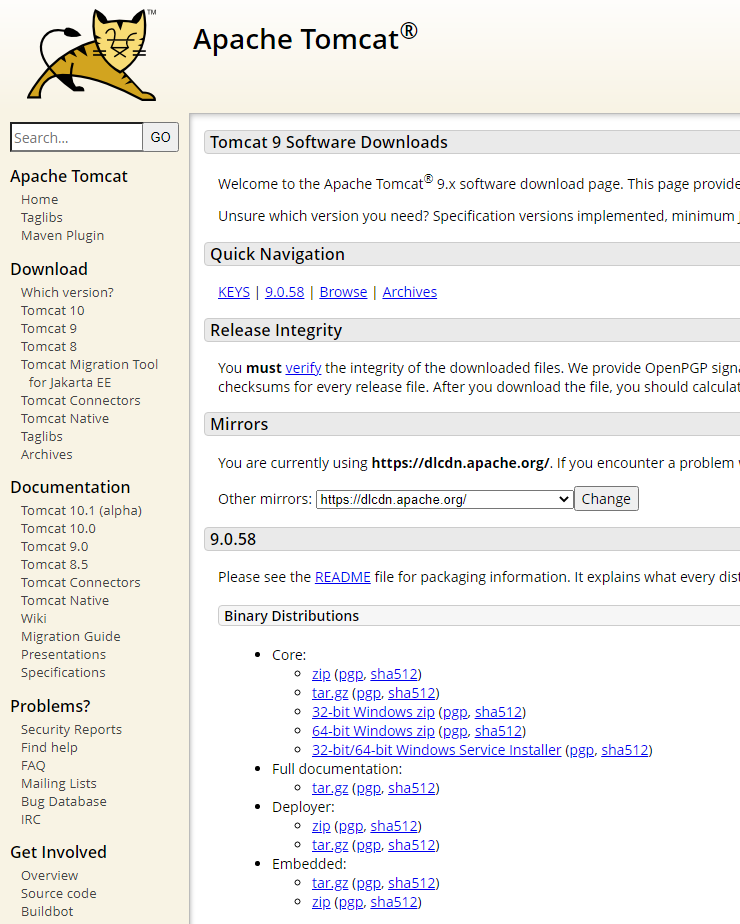Download the Embedded tar.gz

(330, 883)
